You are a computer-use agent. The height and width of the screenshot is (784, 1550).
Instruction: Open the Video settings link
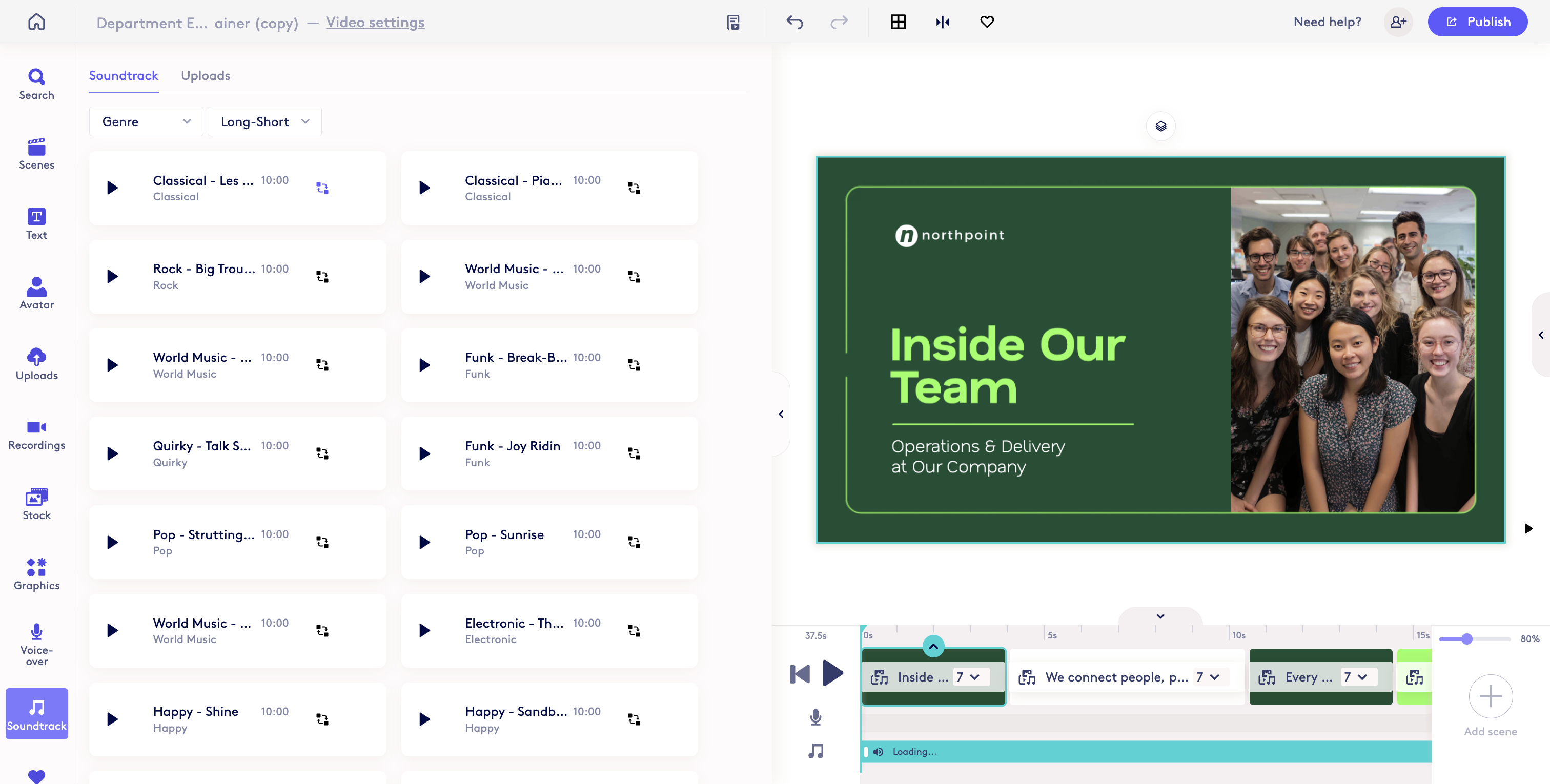pos(375,22)
